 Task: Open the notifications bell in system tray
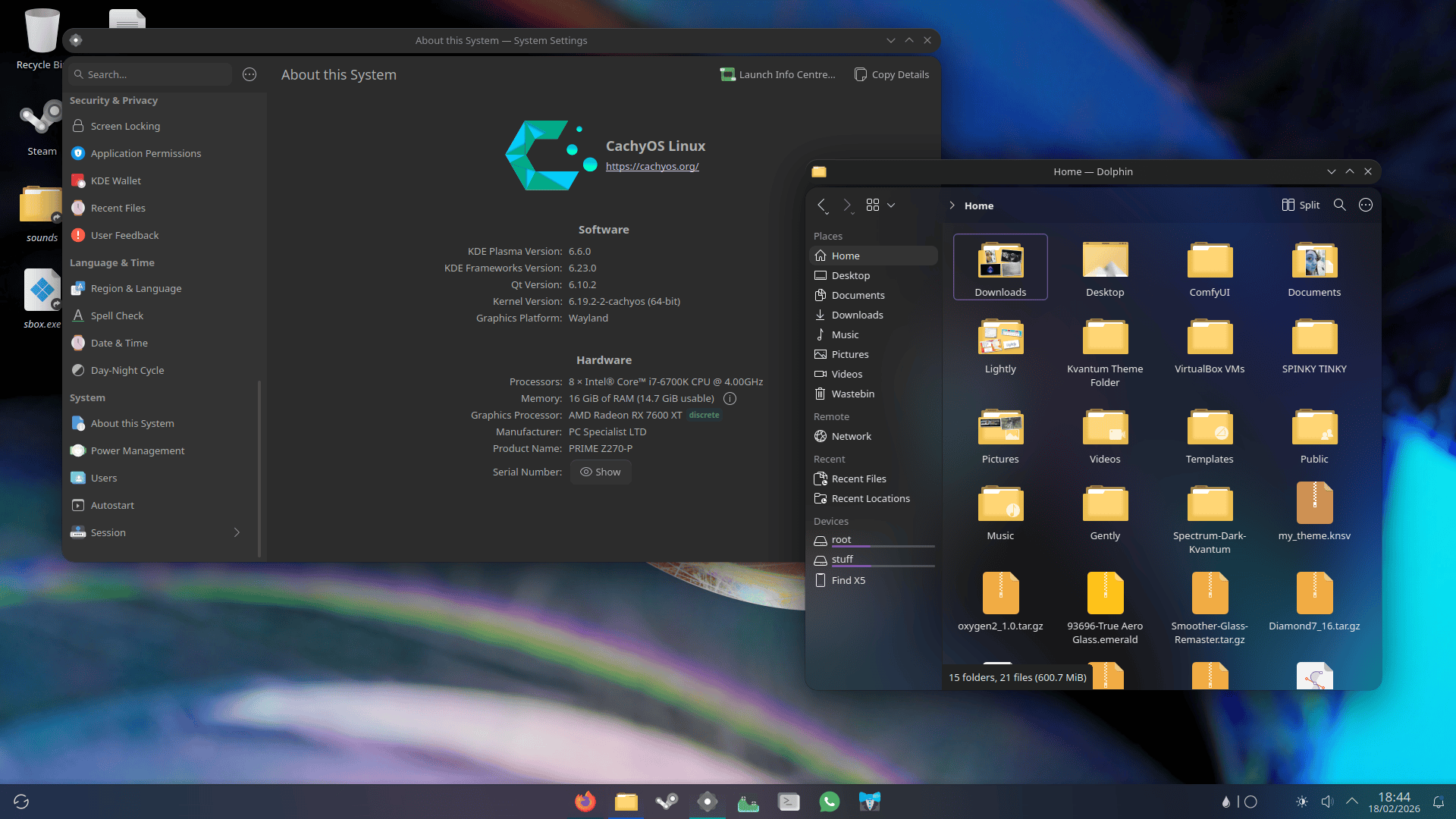[1438, 802]
